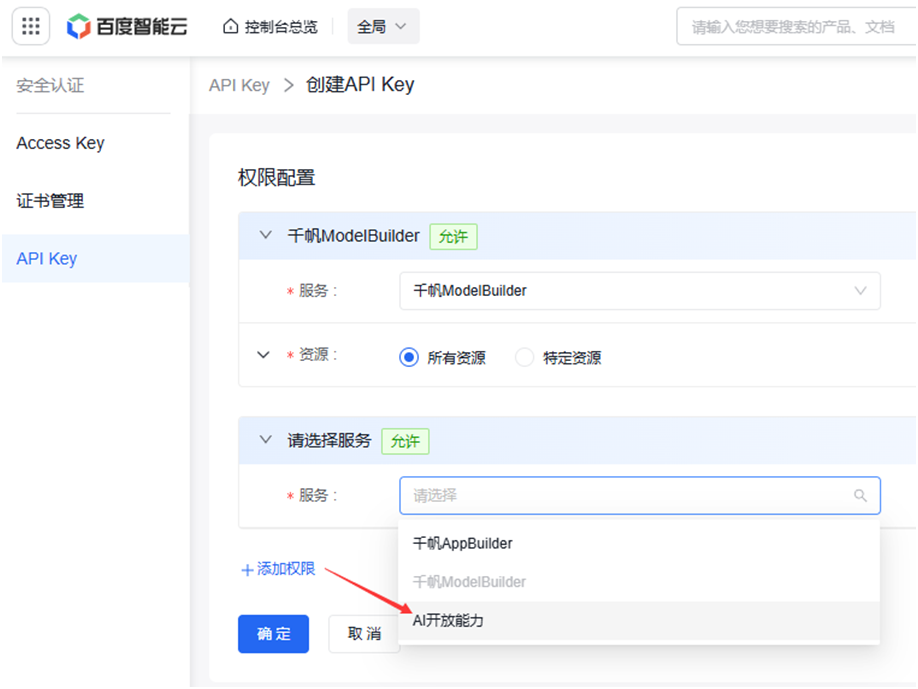
Task: Open the 全局 region dropdown
Action: [x=383, y=26]
